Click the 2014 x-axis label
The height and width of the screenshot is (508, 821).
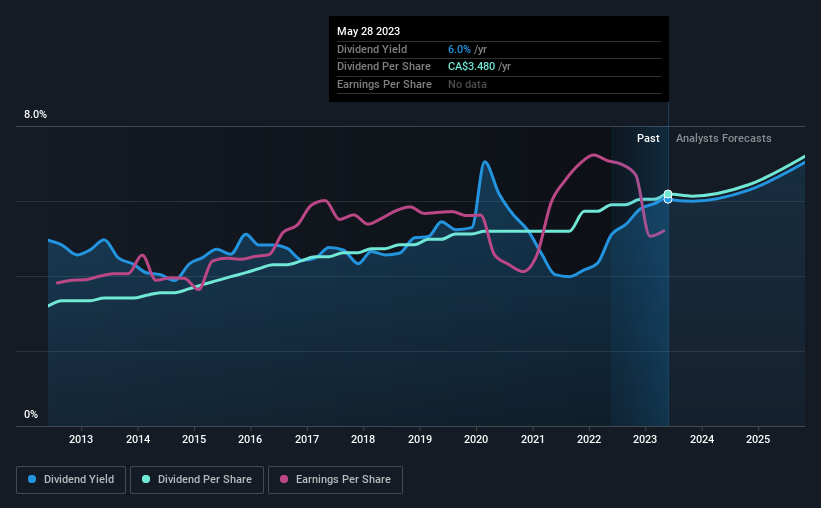(x=138, y=439)
